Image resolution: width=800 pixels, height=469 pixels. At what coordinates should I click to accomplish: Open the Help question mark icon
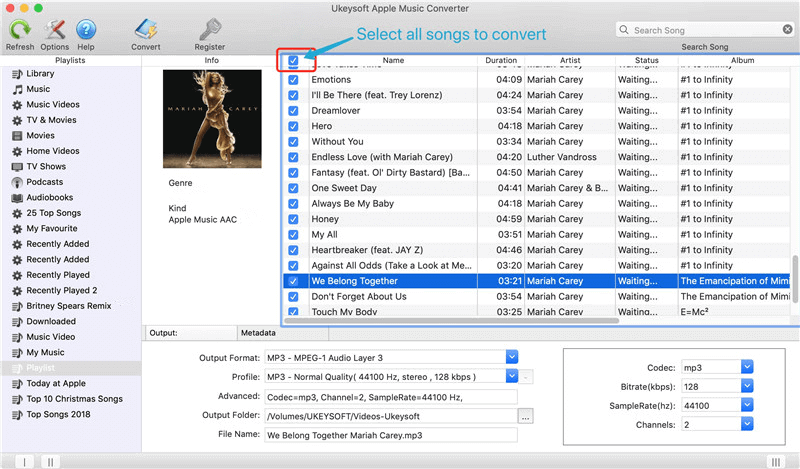[x=86, y=30]
